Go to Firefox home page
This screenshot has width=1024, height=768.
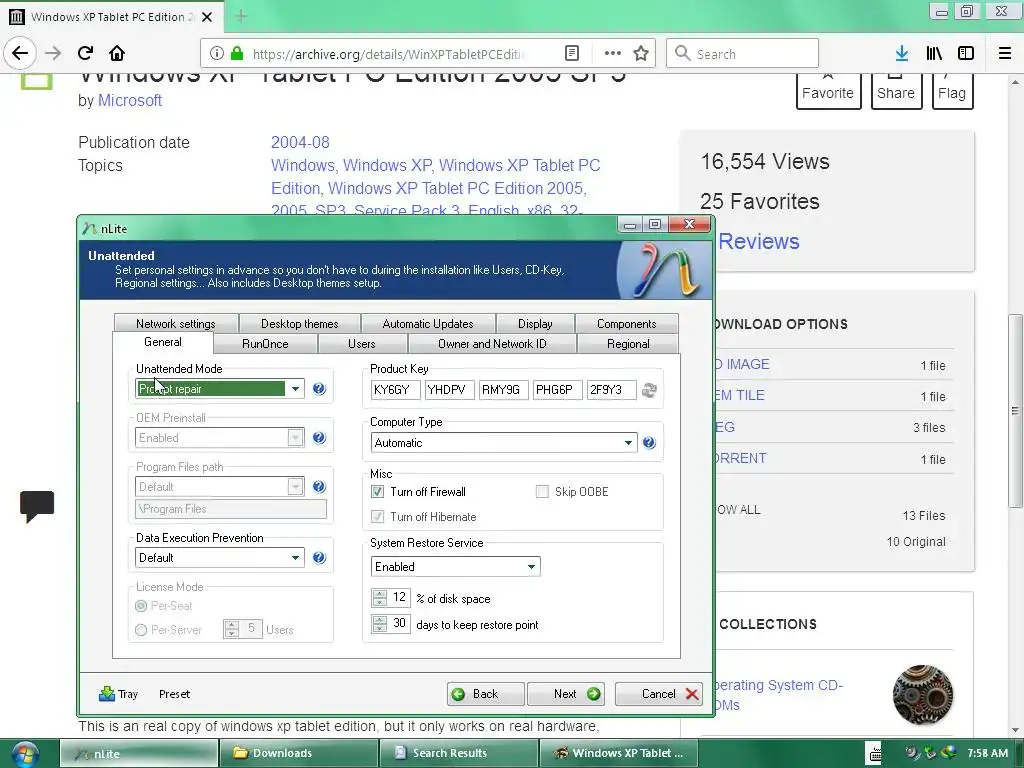pyautogui.click(x=117, y=53)
